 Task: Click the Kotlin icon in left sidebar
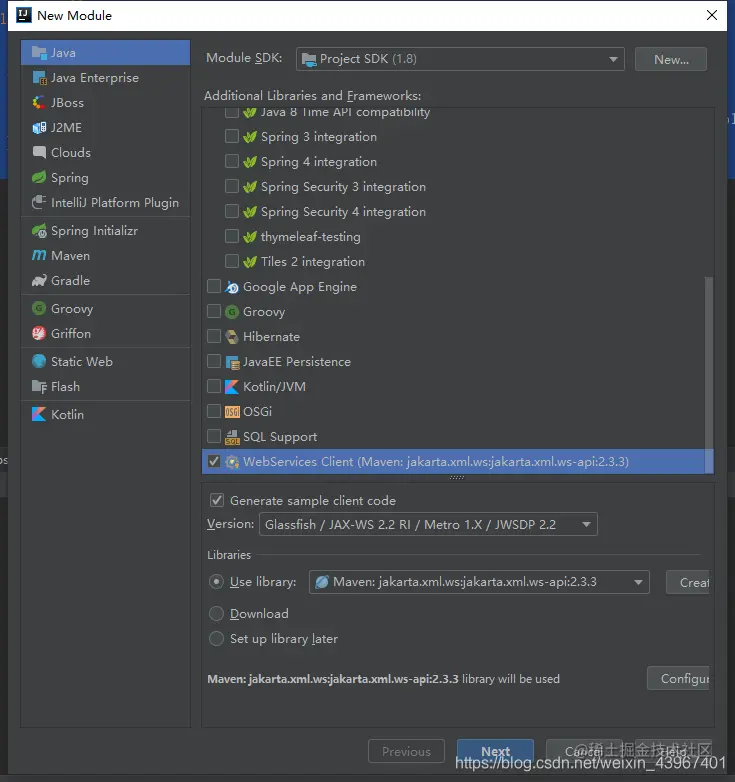(x=39, y=414)
